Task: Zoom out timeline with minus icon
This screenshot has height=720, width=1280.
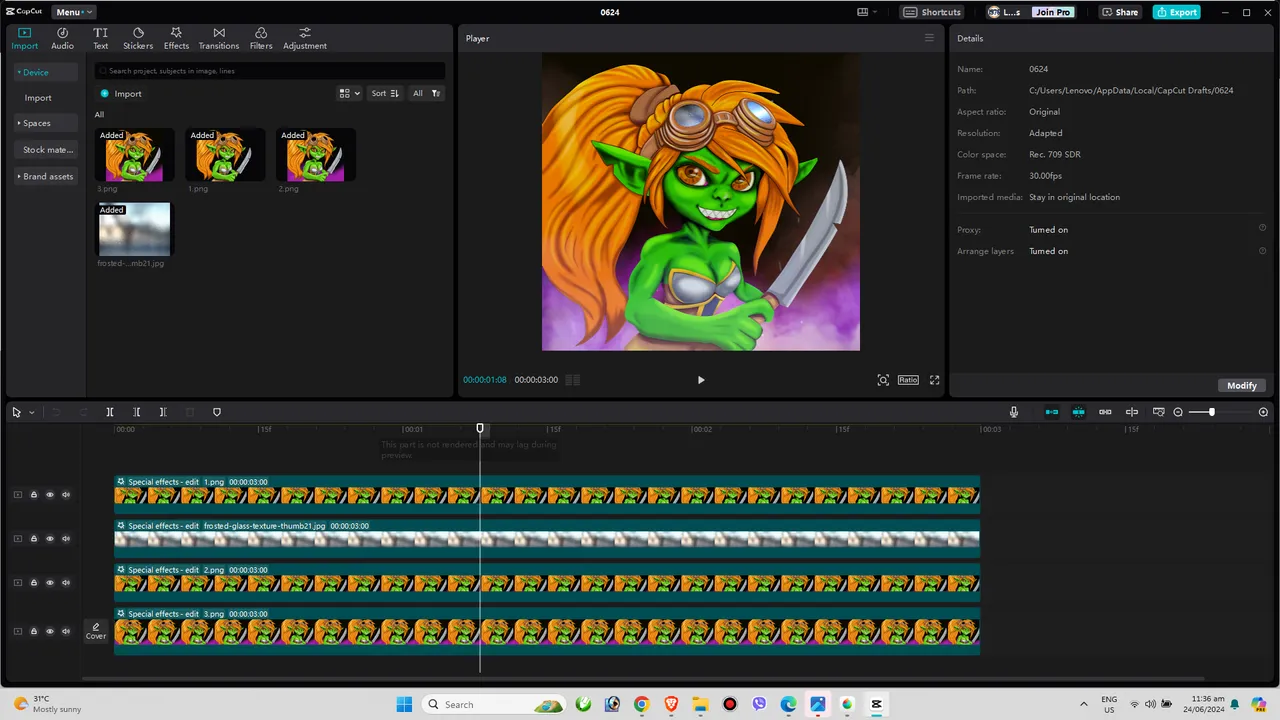Action: point(1178,412)
